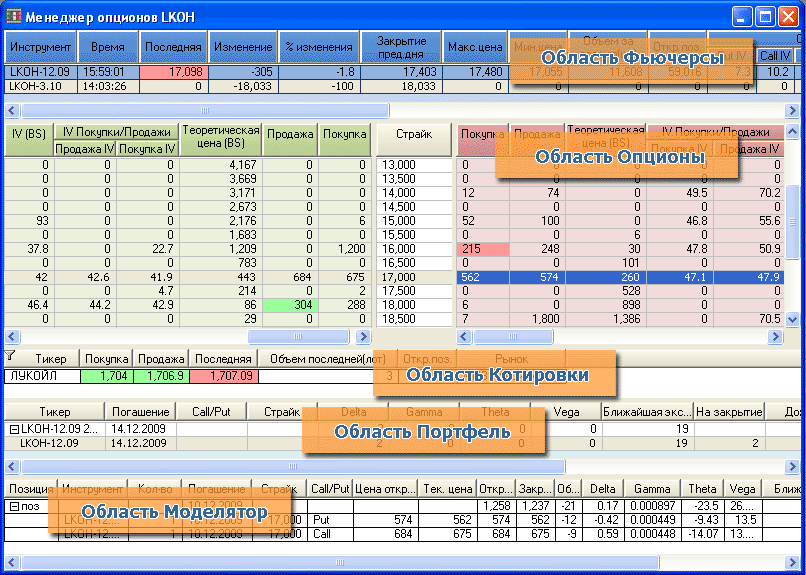Click the 15,000 strike cell
The height and width of the screenshot is (575, 806).
[x=414, y=221]
